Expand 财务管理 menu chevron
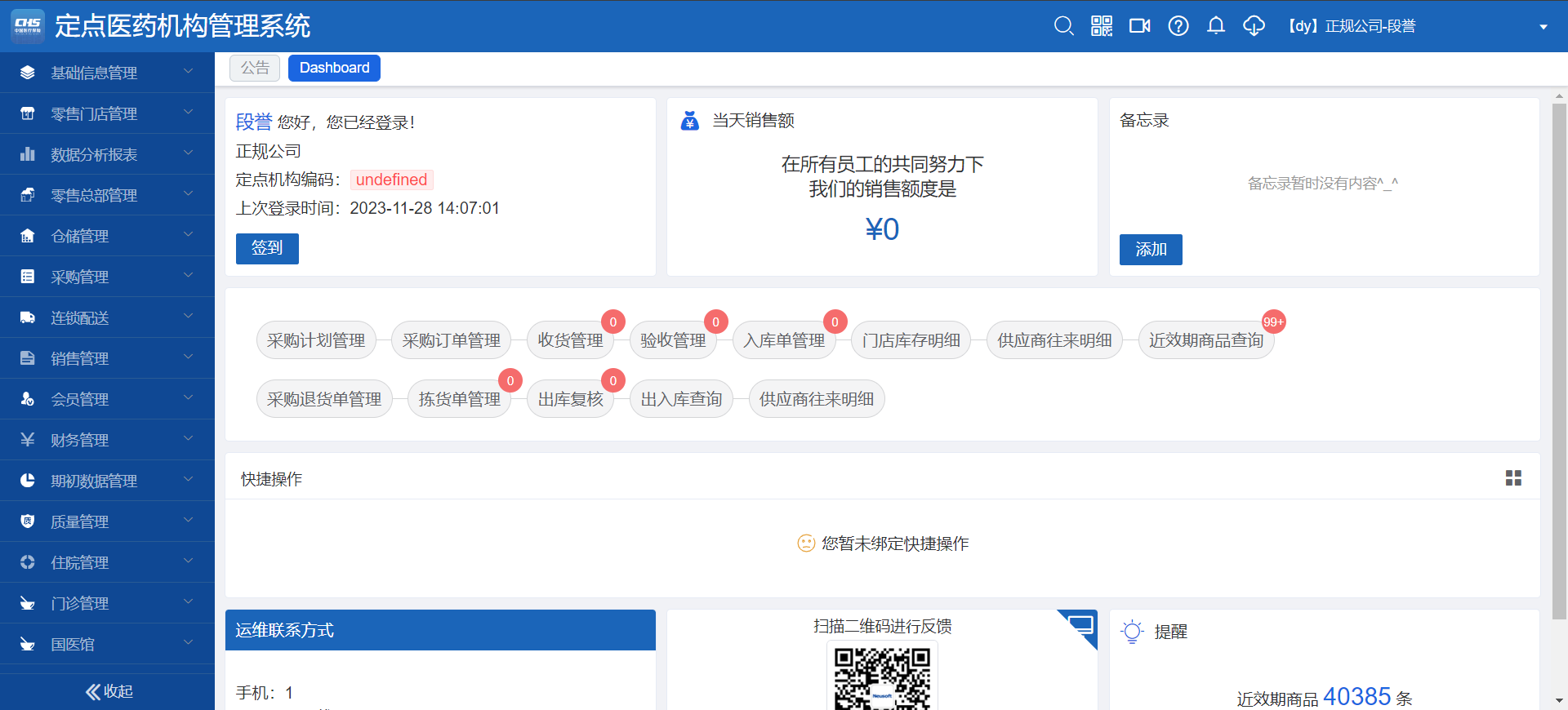The image size is (1568, 710). (189, 439)
